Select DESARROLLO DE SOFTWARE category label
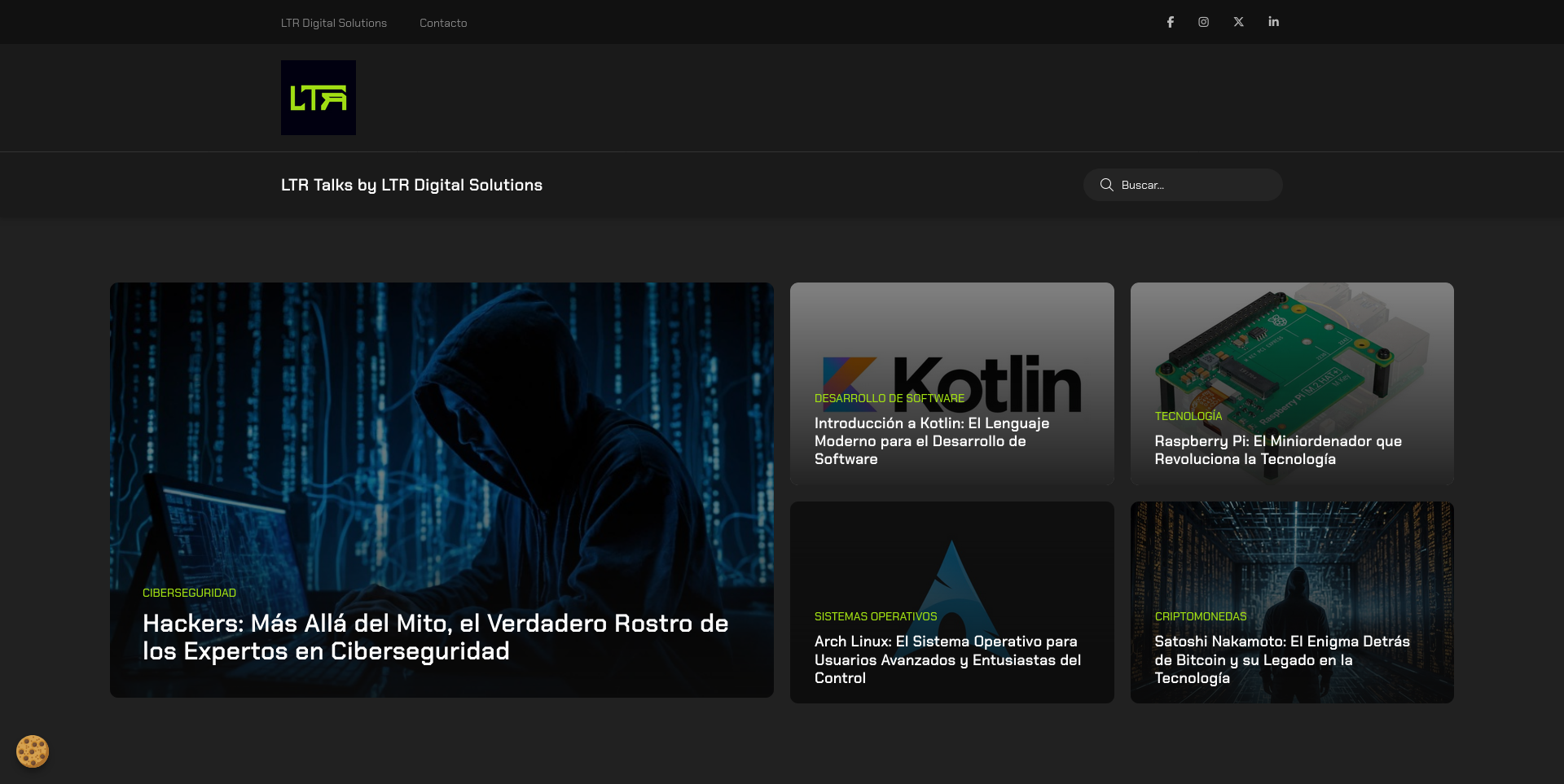The image size is (1564, 784). (890, 398)
